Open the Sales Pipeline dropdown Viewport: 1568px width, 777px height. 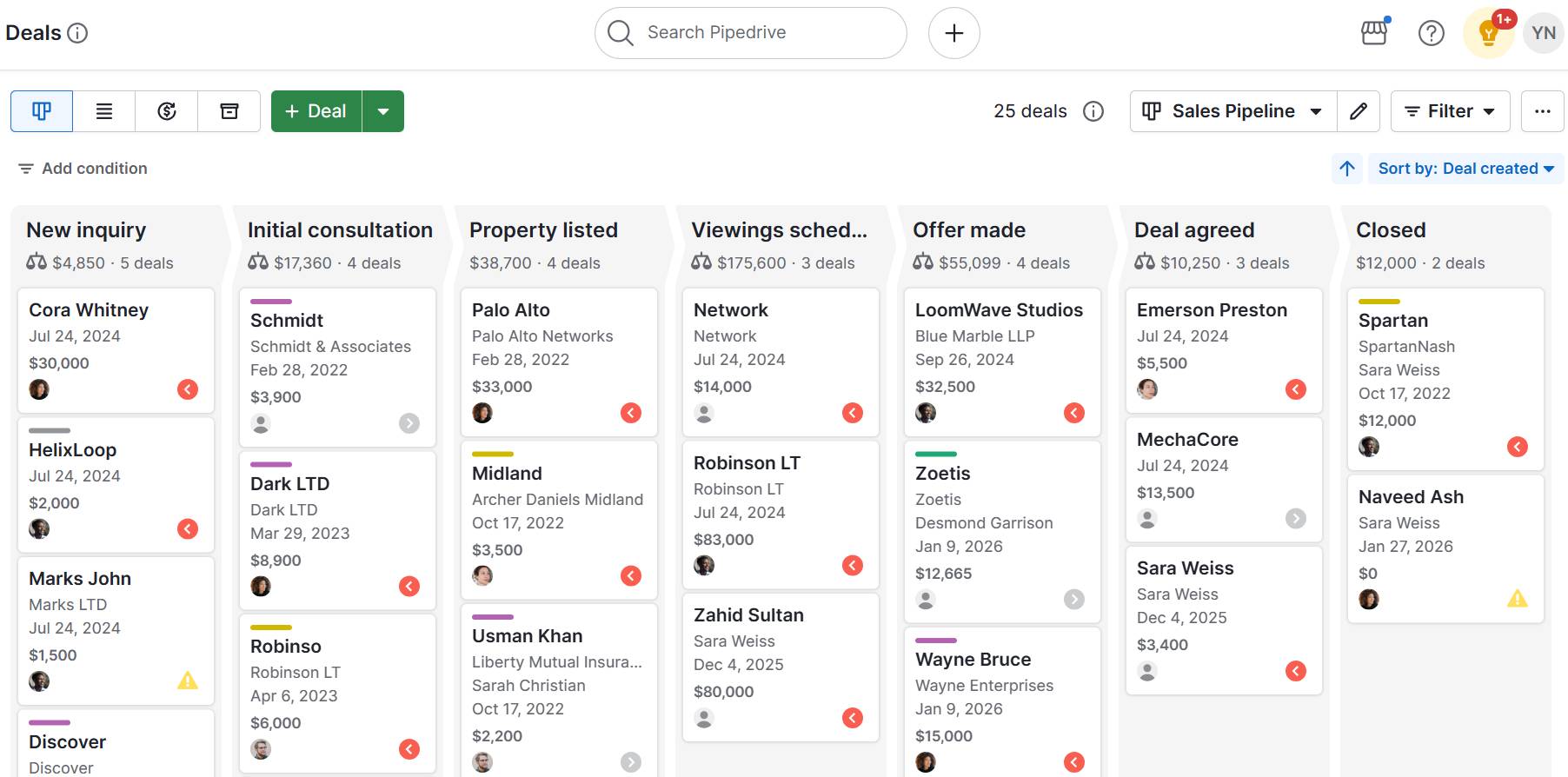1233,111
